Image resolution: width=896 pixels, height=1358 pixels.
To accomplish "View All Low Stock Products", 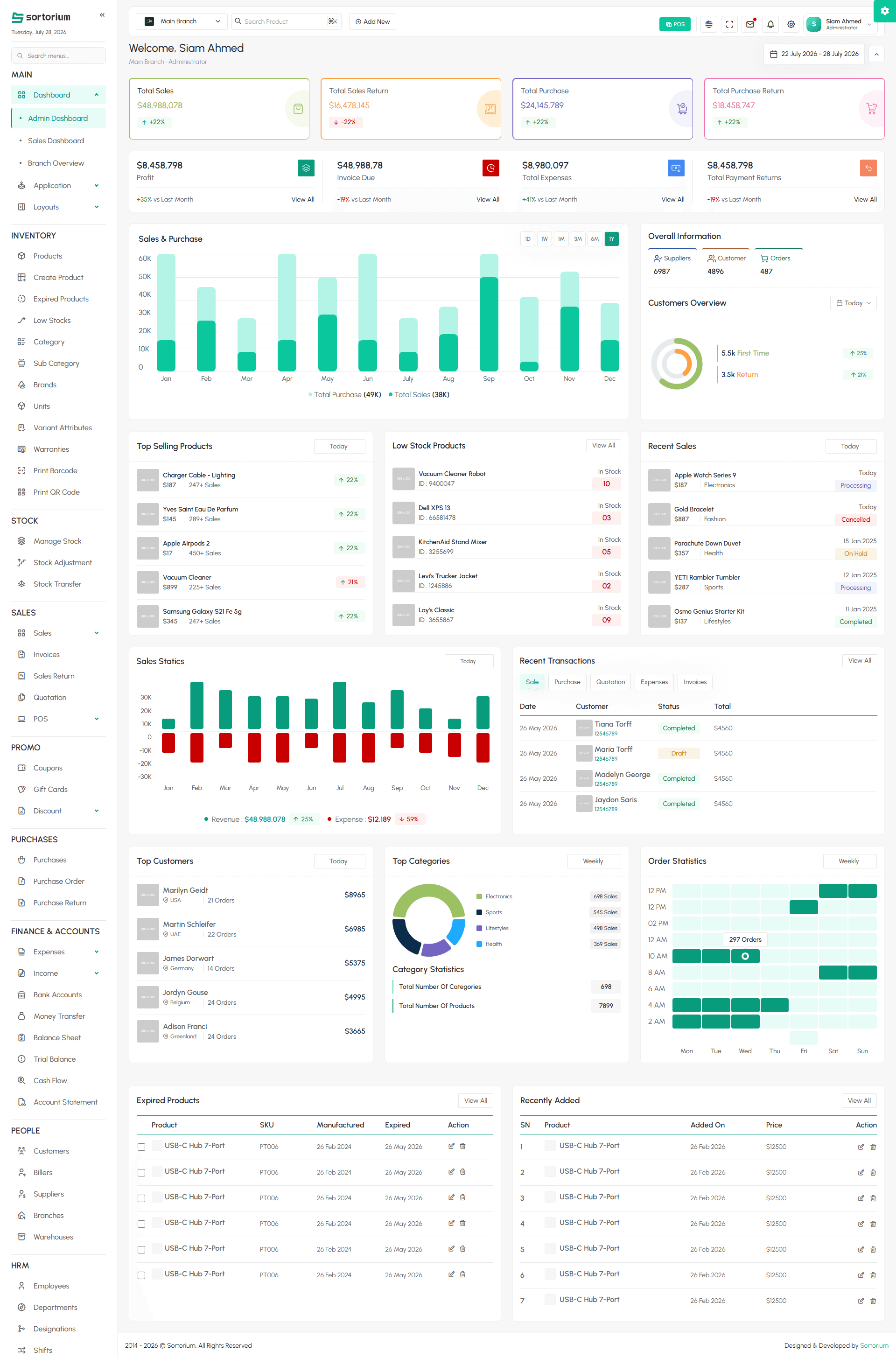I will pos(603,446).
